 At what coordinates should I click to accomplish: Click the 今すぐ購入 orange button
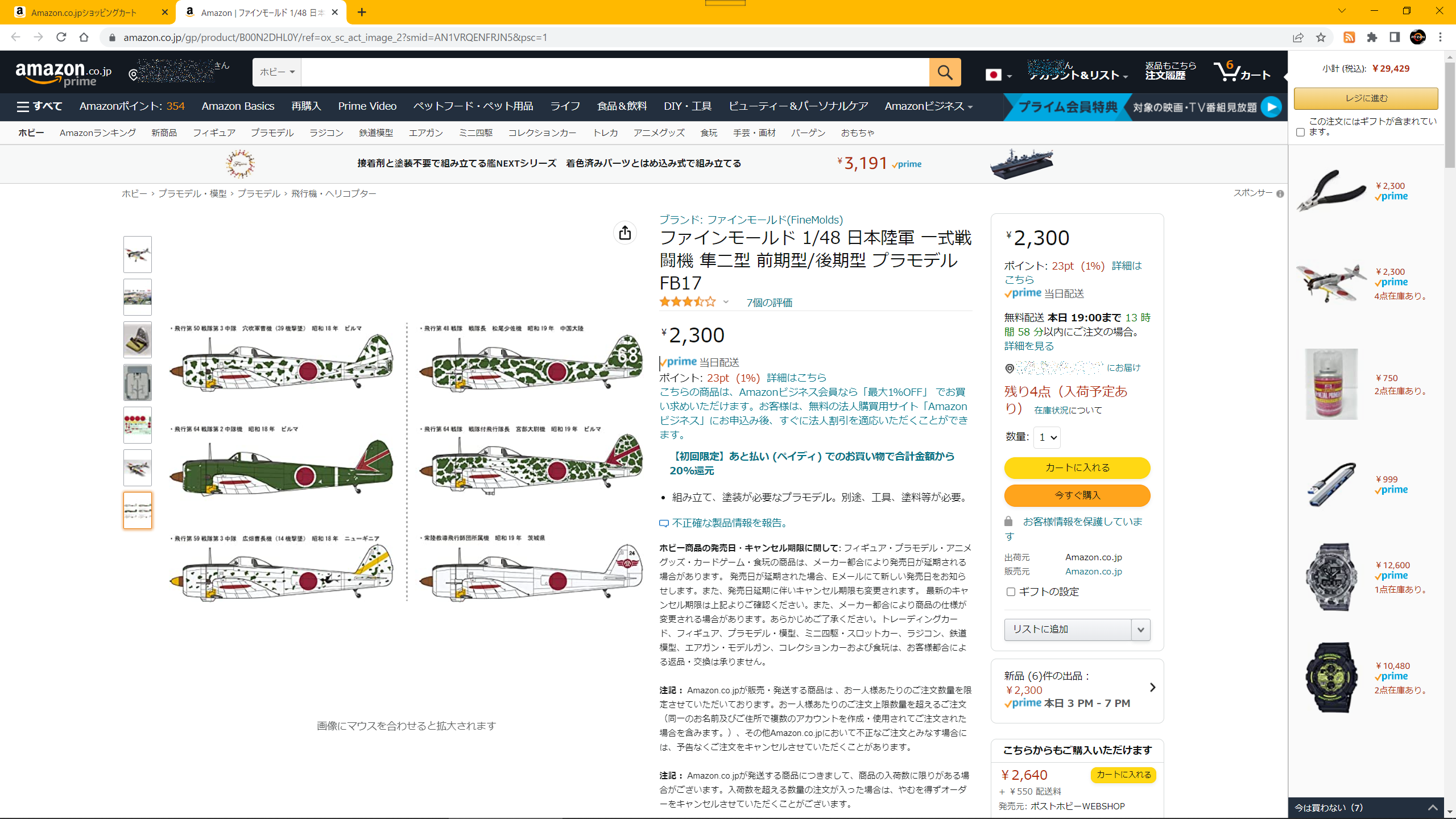1077,495
